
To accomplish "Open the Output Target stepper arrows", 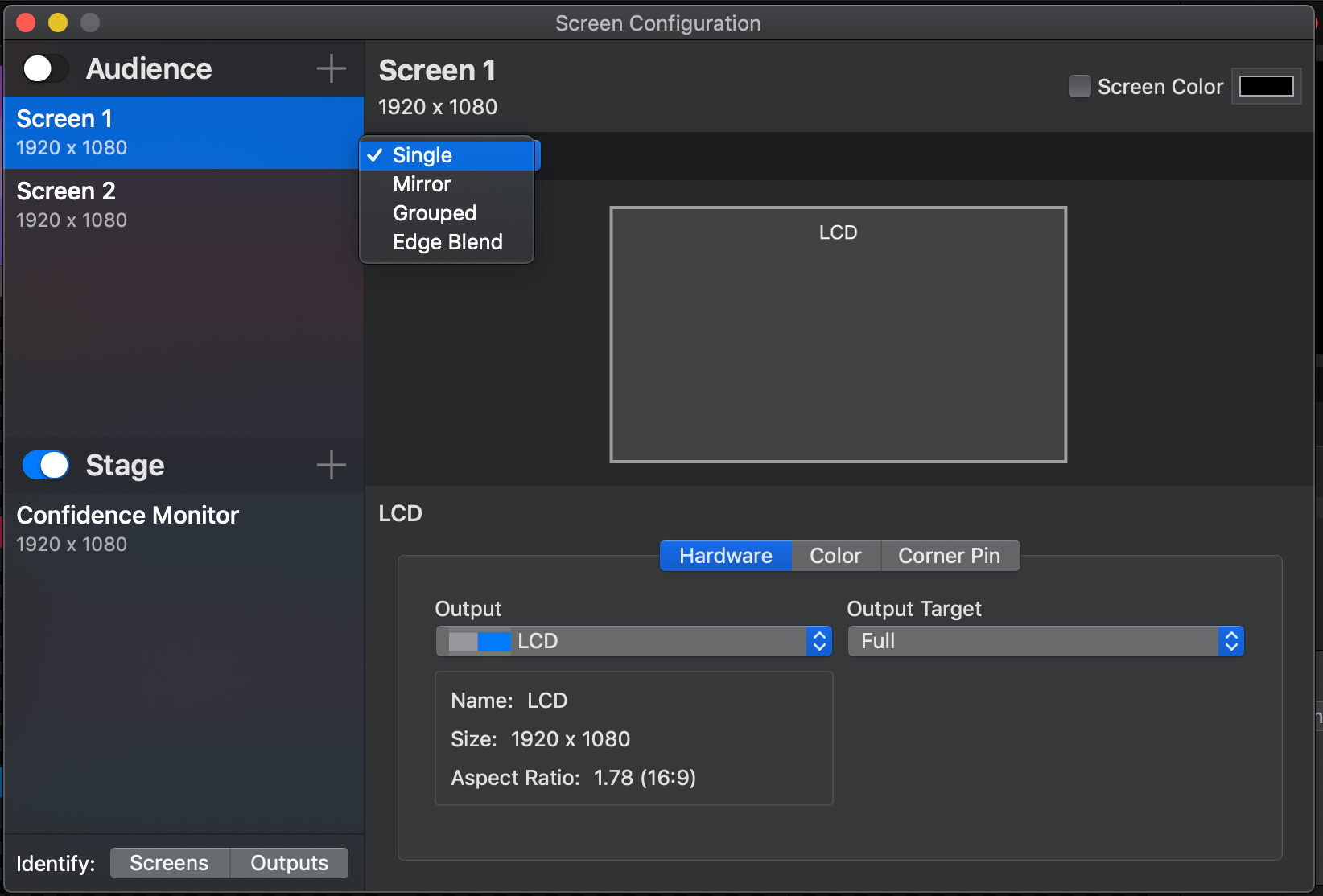I will tap(1232, 641).
